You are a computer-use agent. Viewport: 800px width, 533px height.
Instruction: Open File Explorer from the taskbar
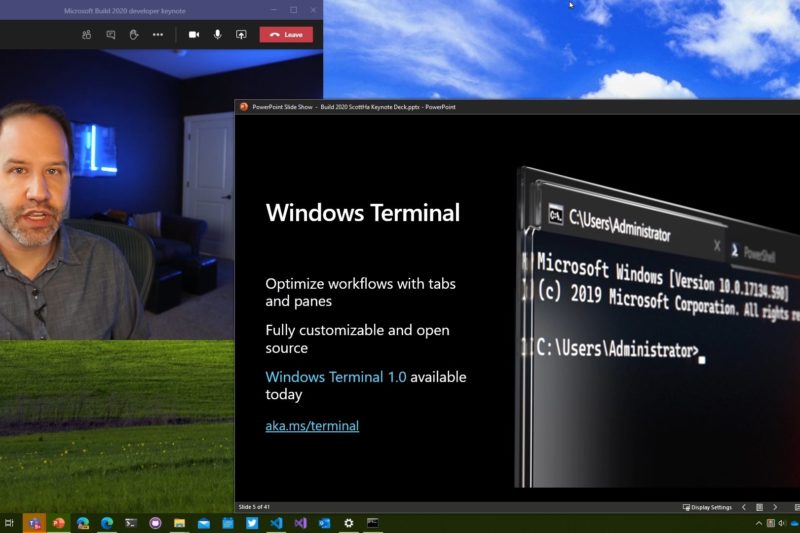[x=179, y=523]
